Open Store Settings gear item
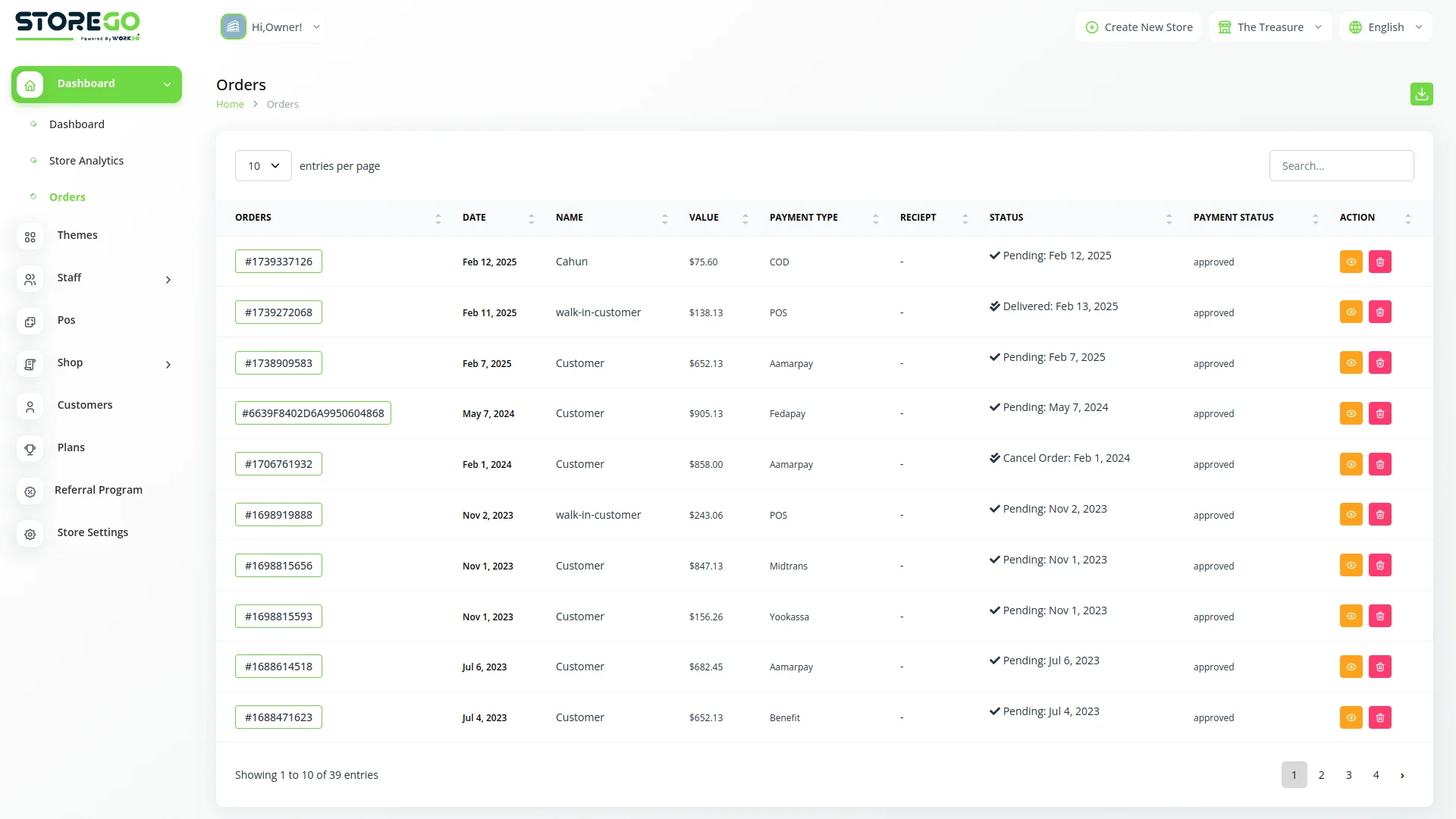The height and width of the screenshot is (819, 1456). [30, 534]
